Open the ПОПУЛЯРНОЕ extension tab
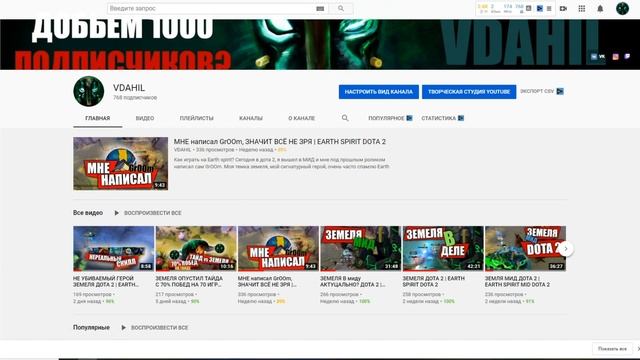 390,118
